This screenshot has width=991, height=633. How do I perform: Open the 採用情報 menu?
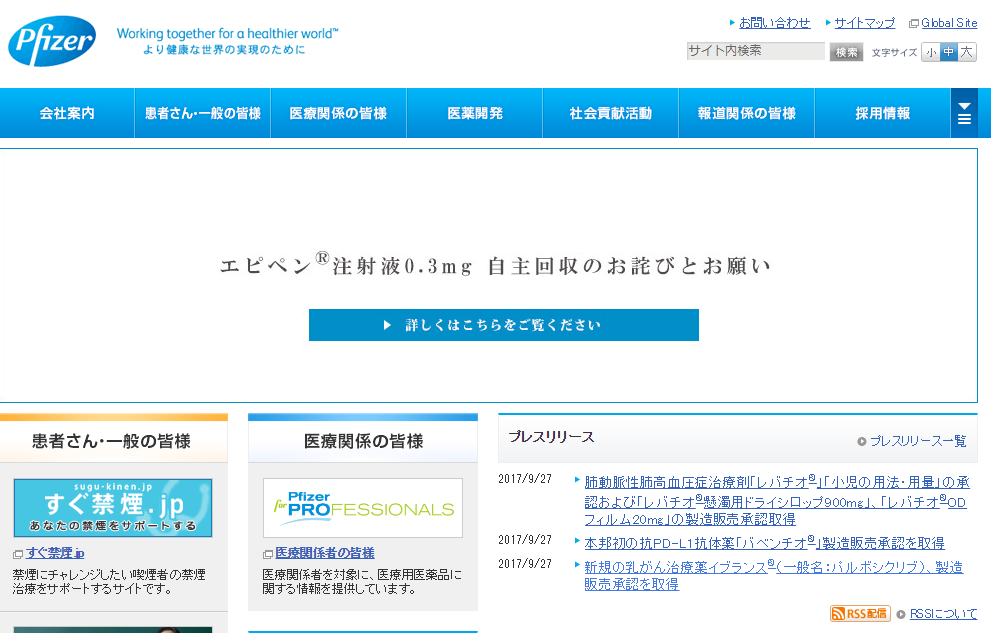[883, 113]
